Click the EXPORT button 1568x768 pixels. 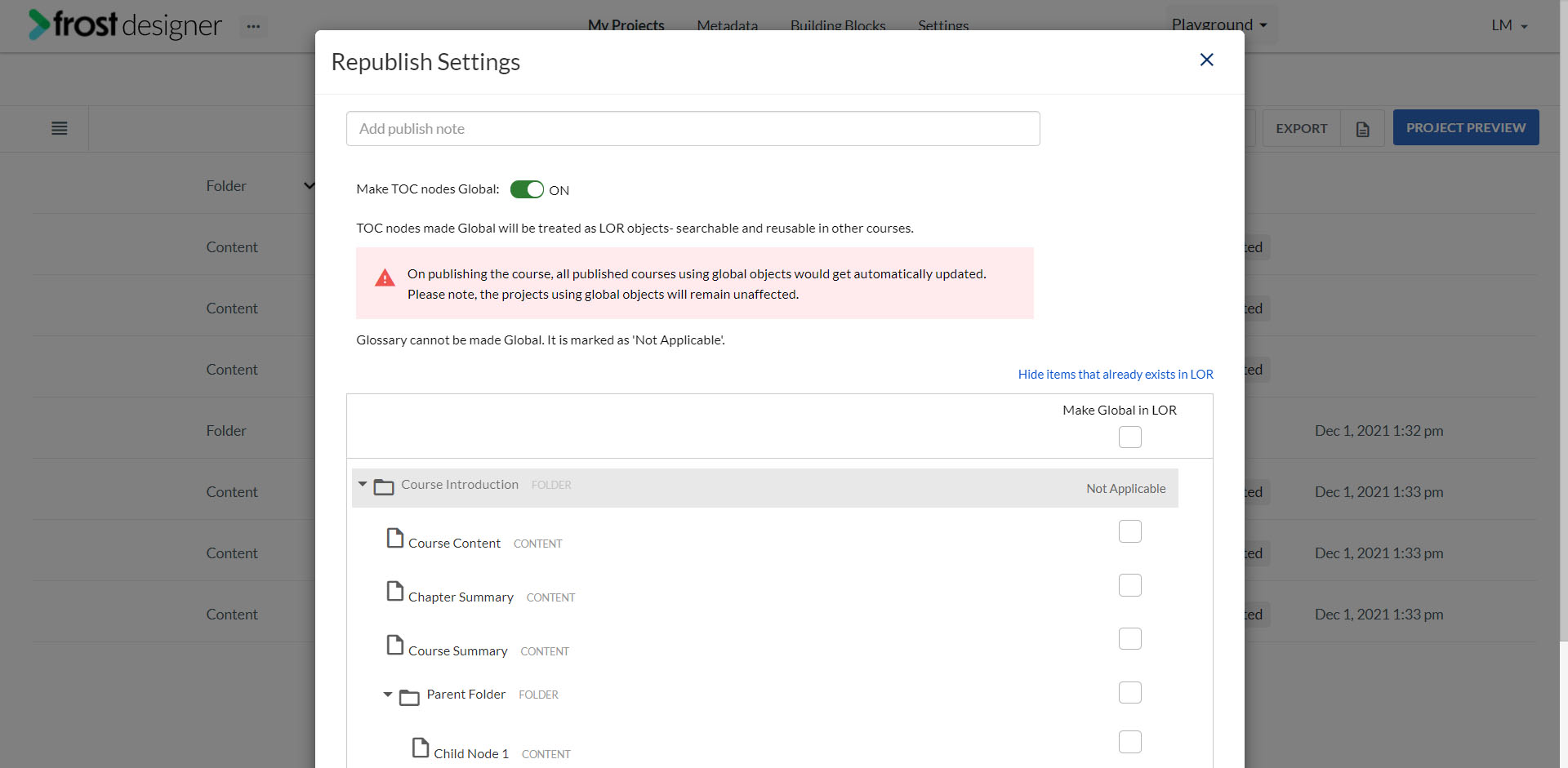(x=1301, y=129)
